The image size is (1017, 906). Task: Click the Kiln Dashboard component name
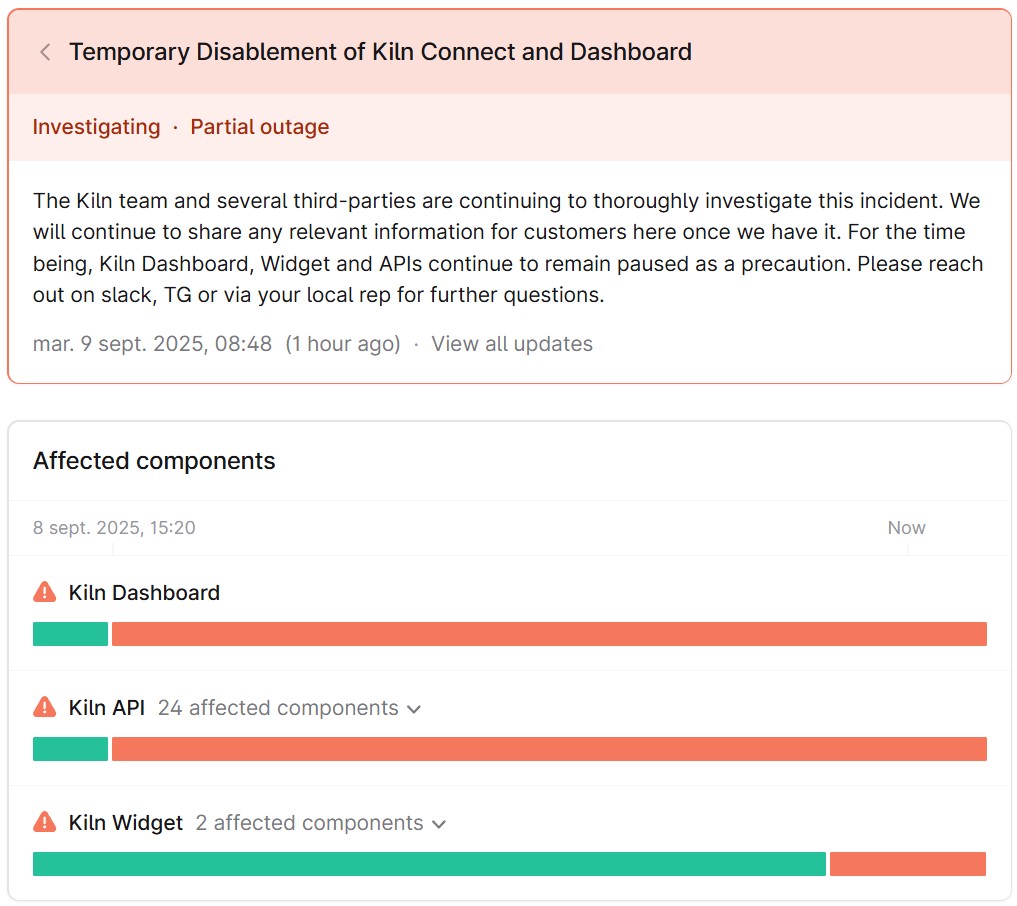144,593
